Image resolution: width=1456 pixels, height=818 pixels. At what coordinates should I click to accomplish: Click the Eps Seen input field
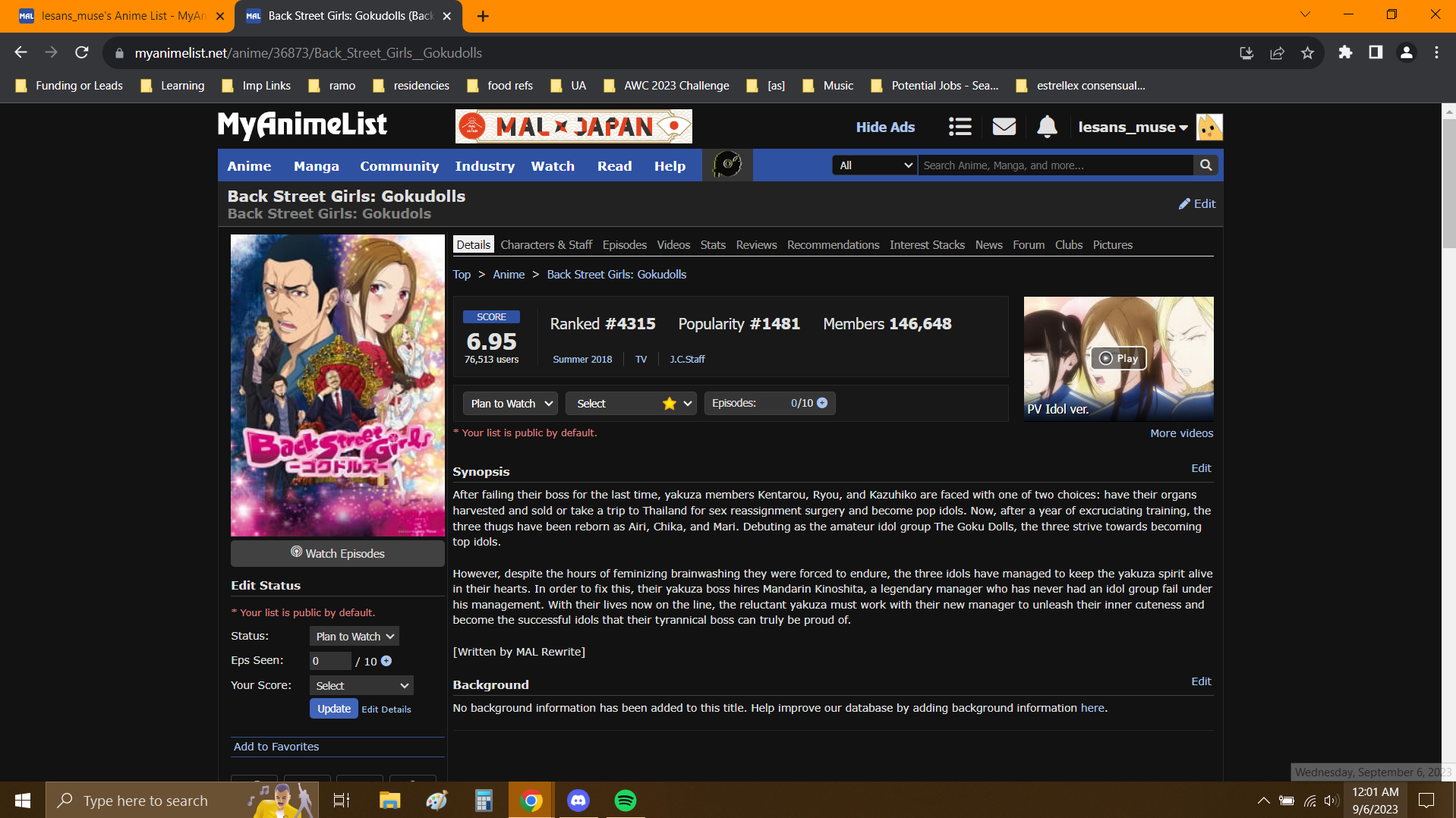click(x=330, y=661)
